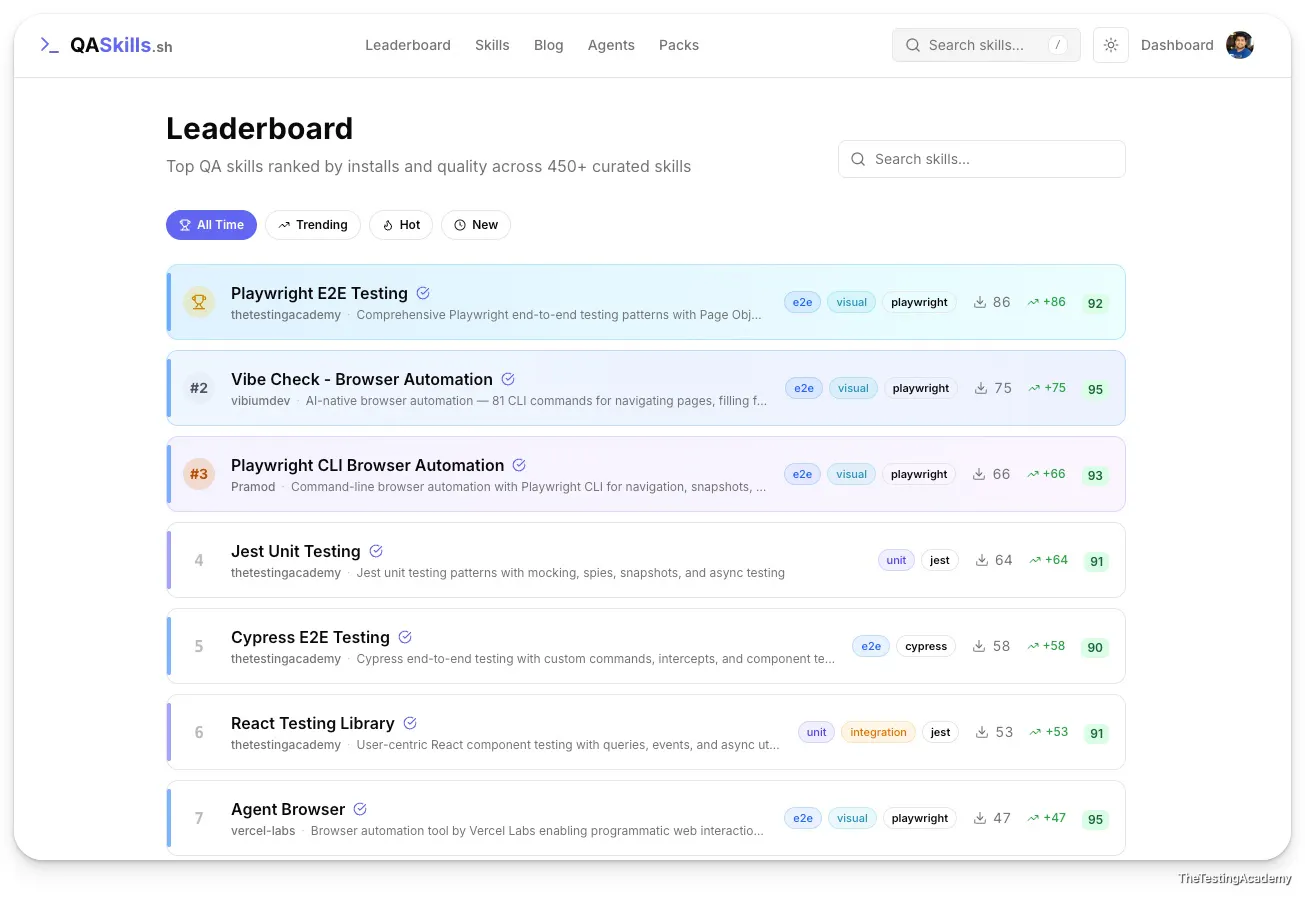Focus the leaderboard Search skills field
This screenshot has width=1305, height=899.
pos(981,159)
